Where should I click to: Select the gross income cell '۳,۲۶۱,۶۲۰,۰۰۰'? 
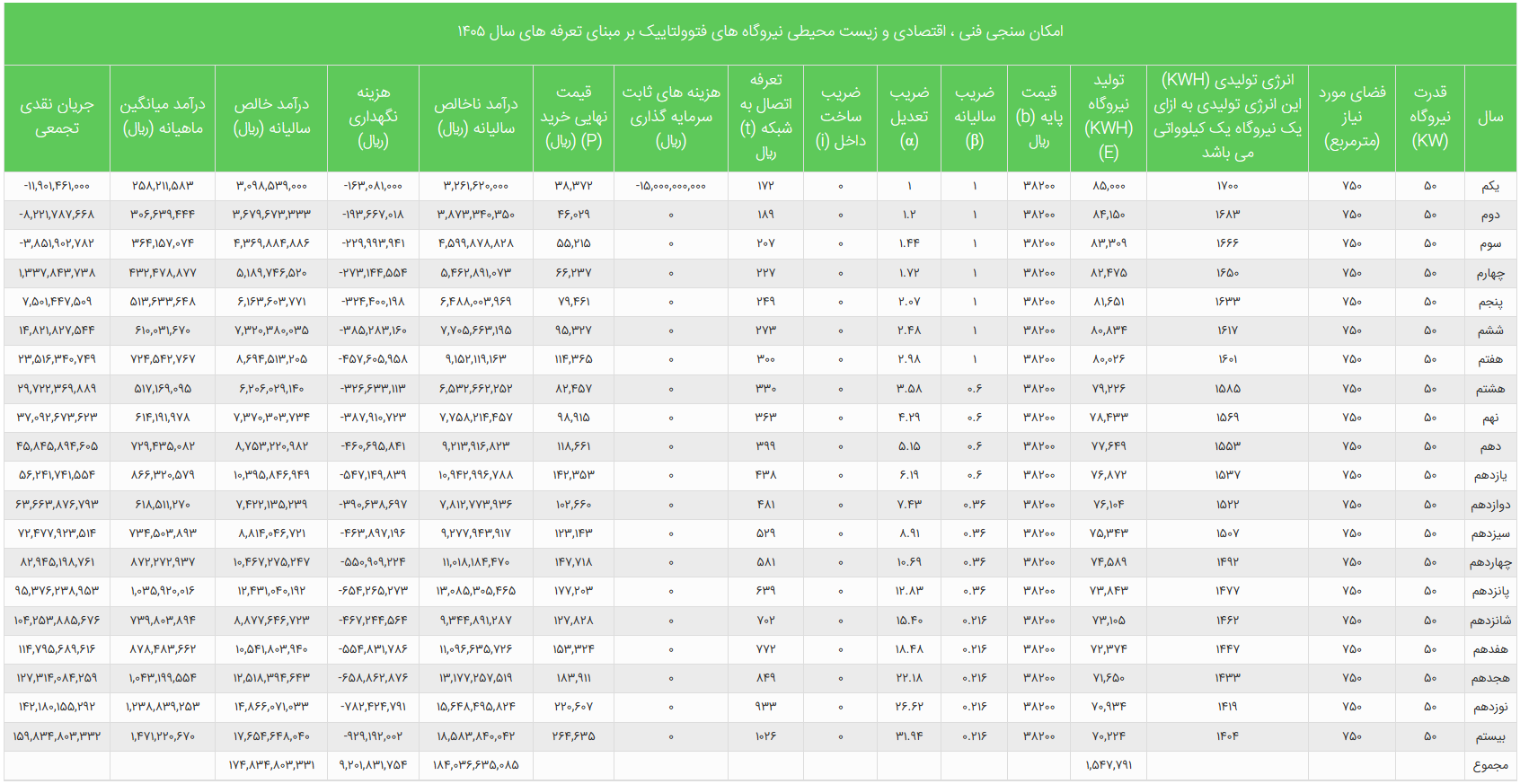[476, 186]
